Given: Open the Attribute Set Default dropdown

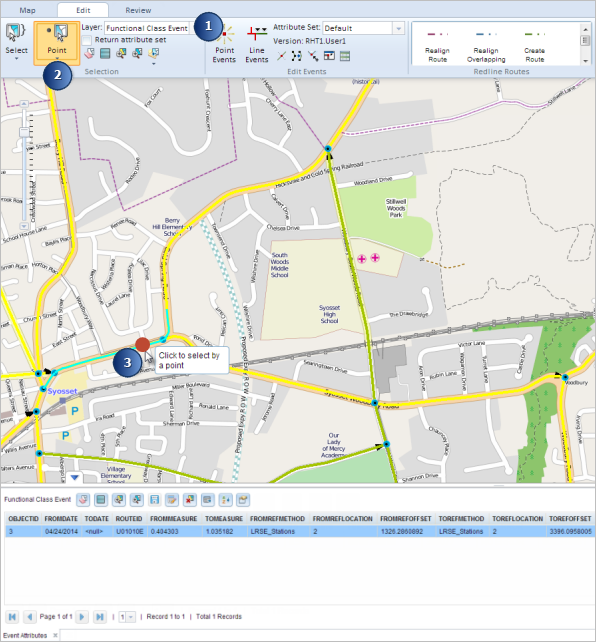Looking at the screenshot, I should [x=398, y=28].
